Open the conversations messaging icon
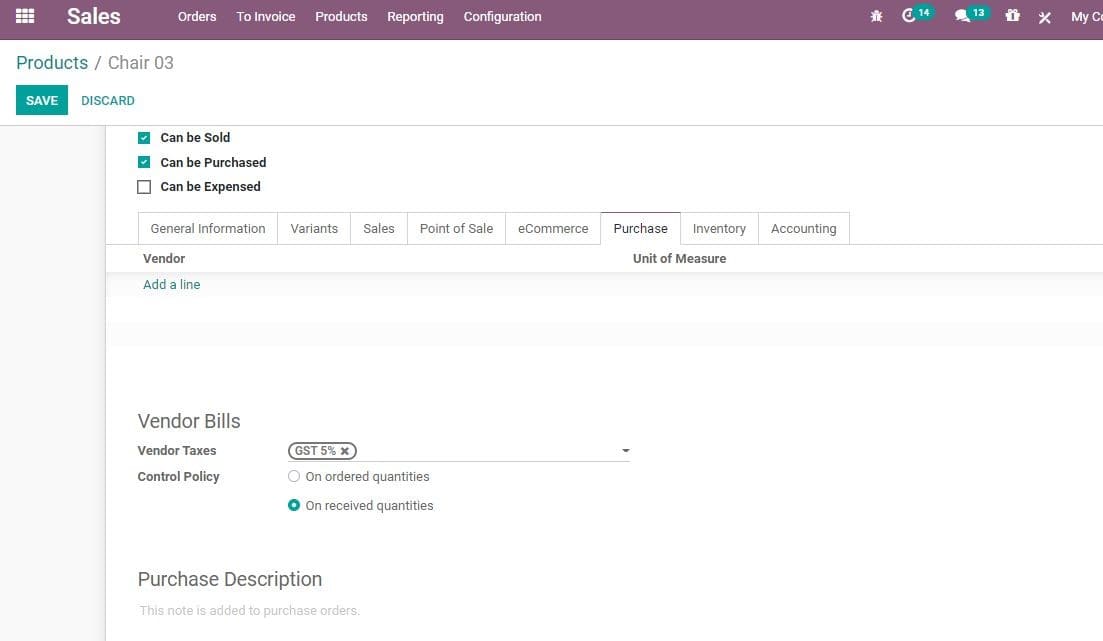This screenshot has width=1103, height=641. click(964, 16)
